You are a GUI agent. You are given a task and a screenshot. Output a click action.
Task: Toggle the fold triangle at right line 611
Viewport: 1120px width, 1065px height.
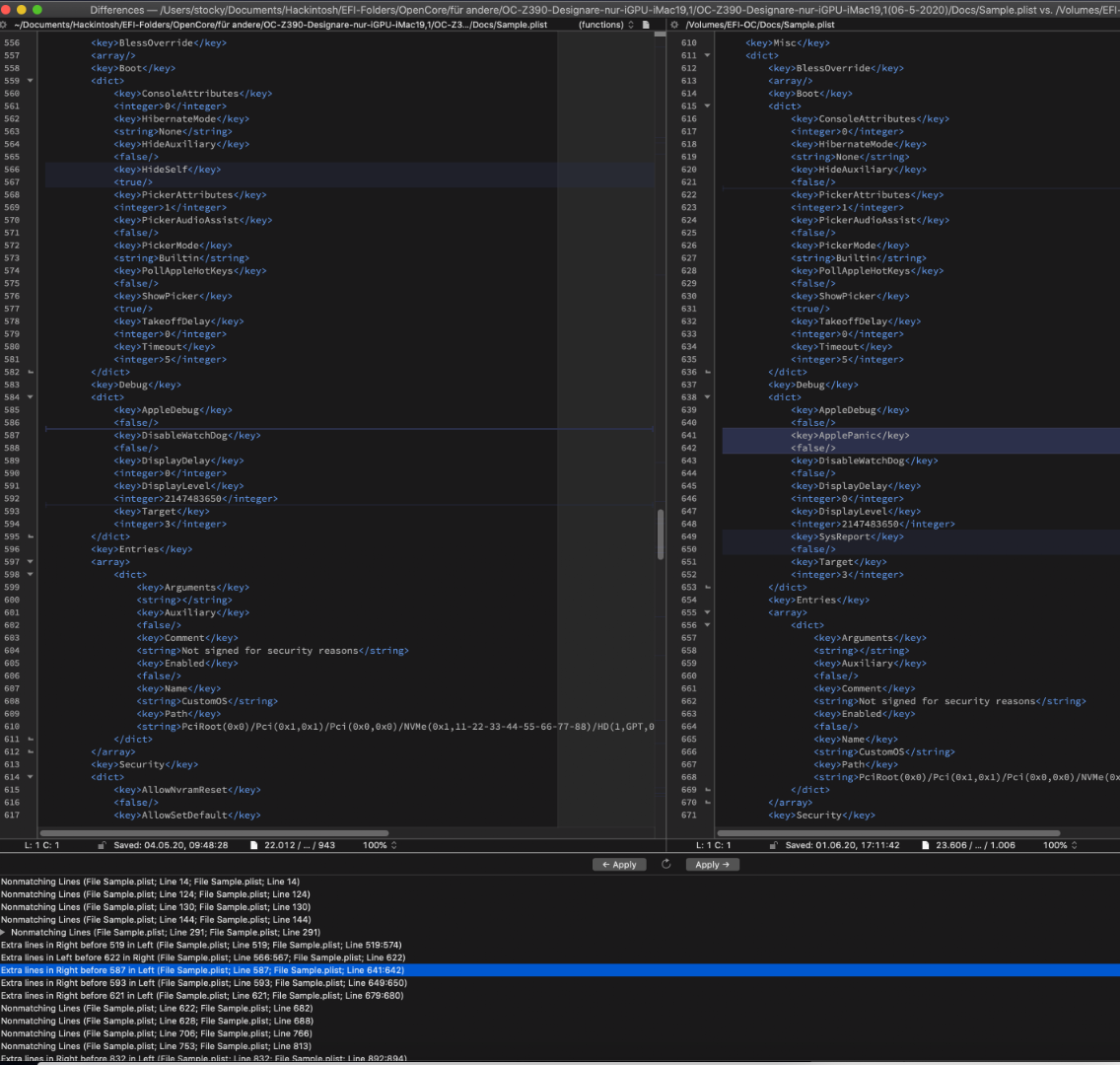point(708,55)
